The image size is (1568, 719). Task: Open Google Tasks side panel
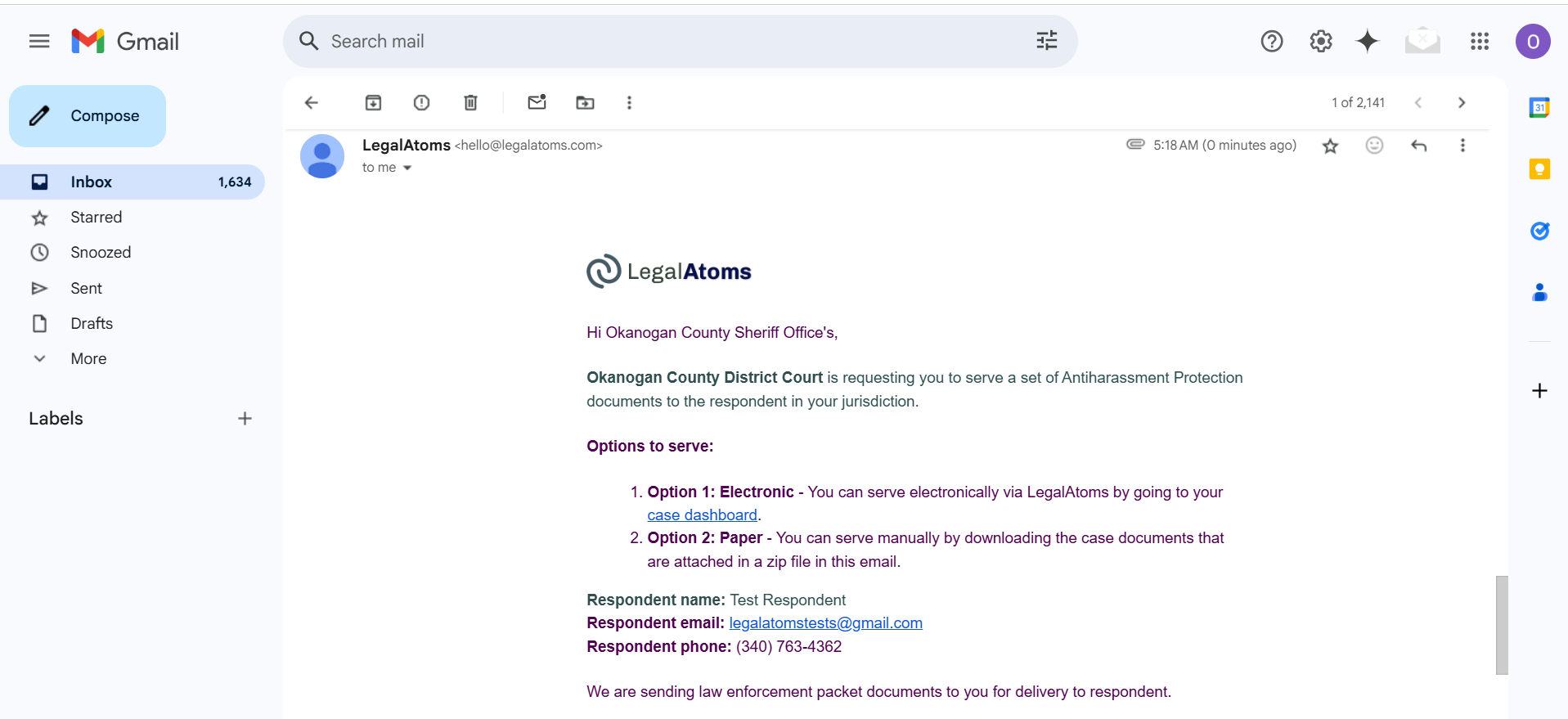click(x=1539, y=231)
